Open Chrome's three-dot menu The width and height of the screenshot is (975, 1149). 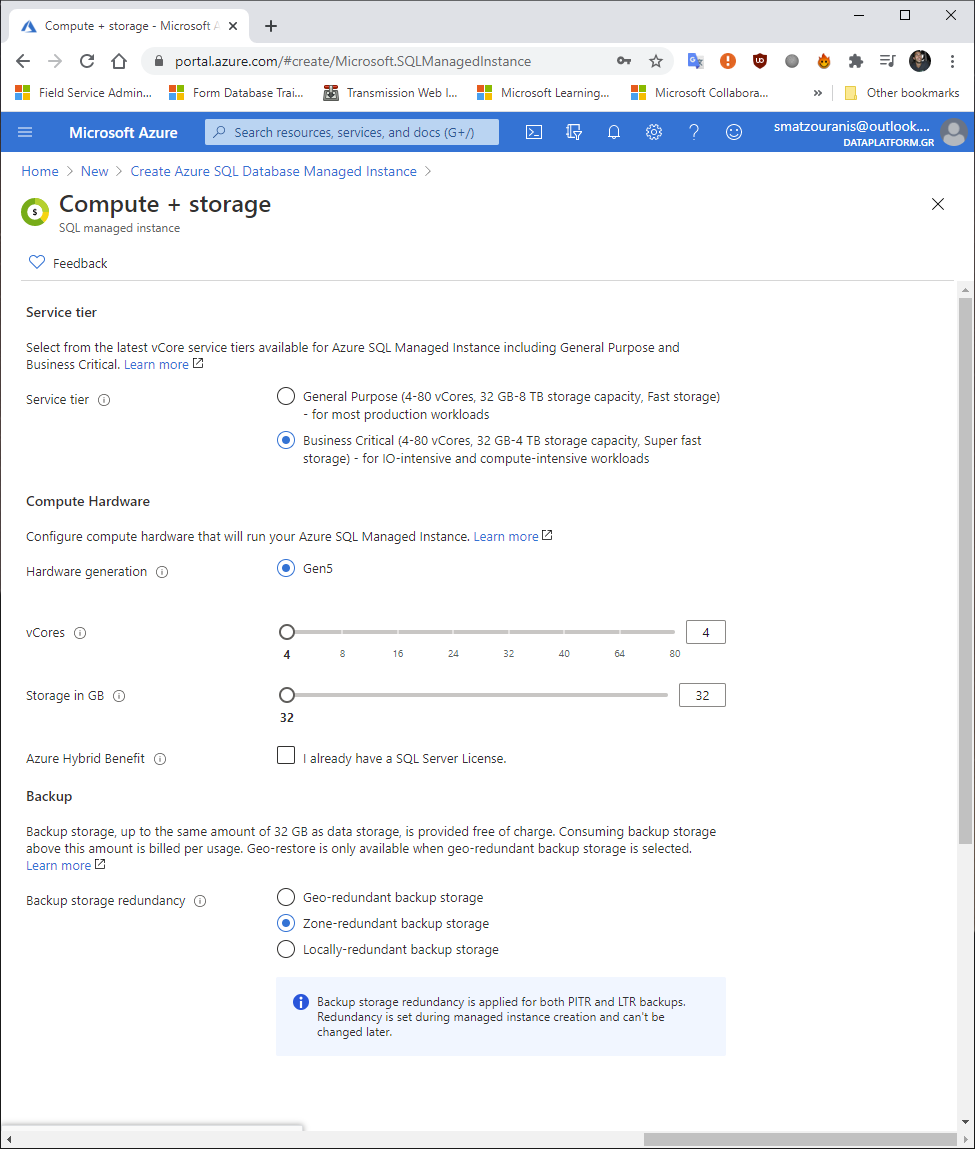(953, 61)
